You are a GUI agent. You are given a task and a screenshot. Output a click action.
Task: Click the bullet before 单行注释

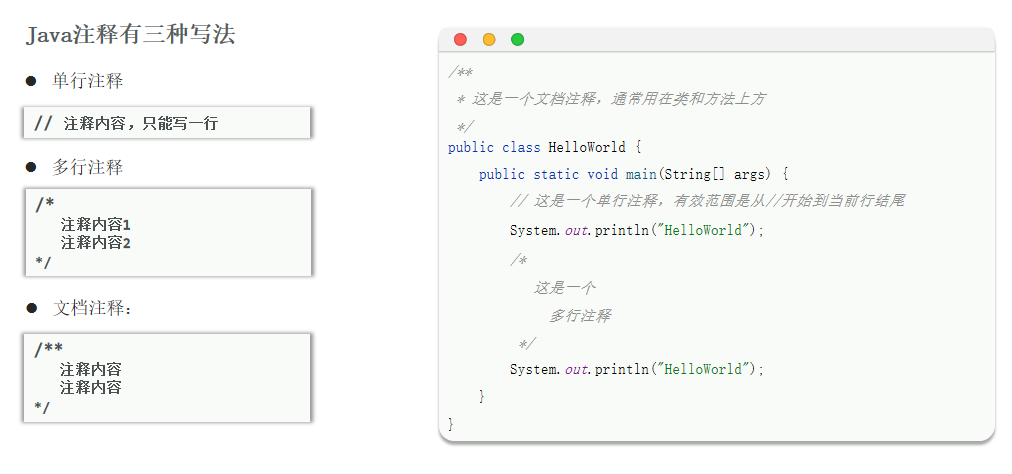tap(31, 81)
